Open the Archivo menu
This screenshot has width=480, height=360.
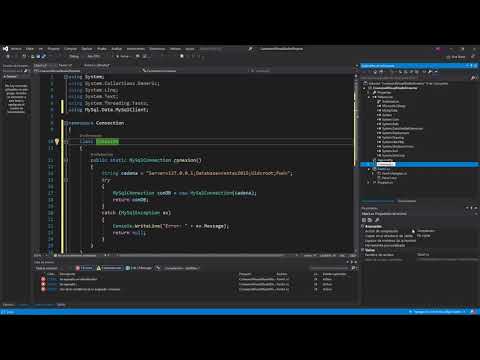(x=16, y=49)
